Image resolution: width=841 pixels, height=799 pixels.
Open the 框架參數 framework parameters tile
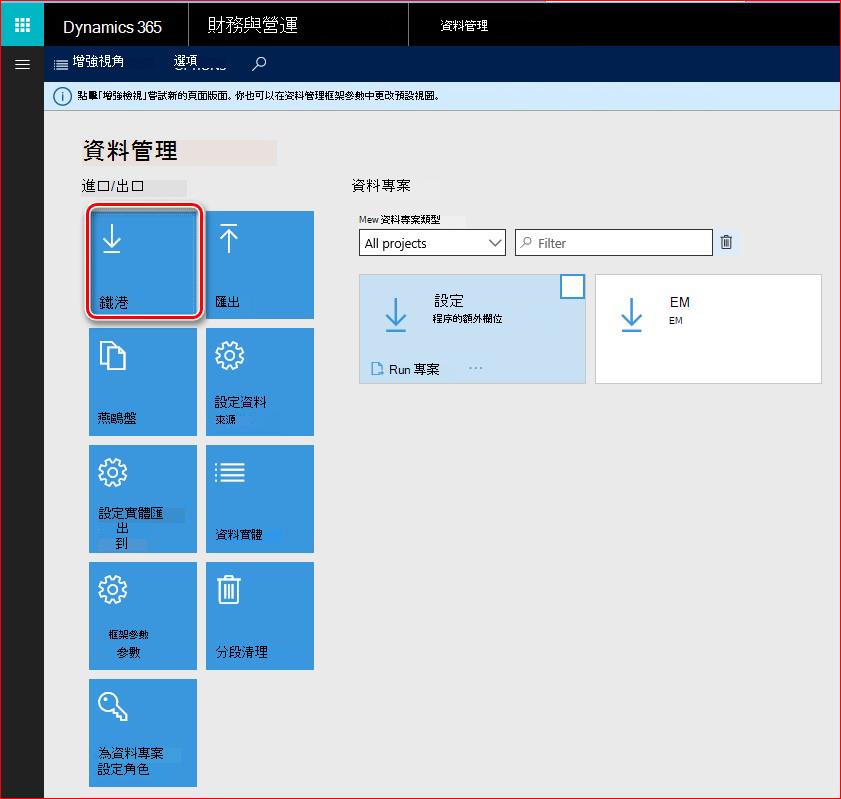pyautogui.click(x=143, y=616)
